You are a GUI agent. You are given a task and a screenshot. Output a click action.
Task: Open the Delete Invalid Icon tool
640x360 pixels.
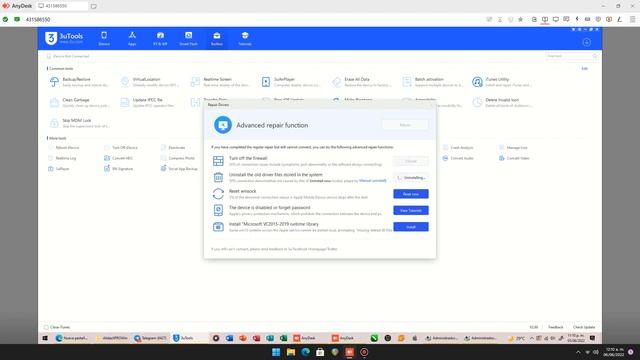pos(502,102)
